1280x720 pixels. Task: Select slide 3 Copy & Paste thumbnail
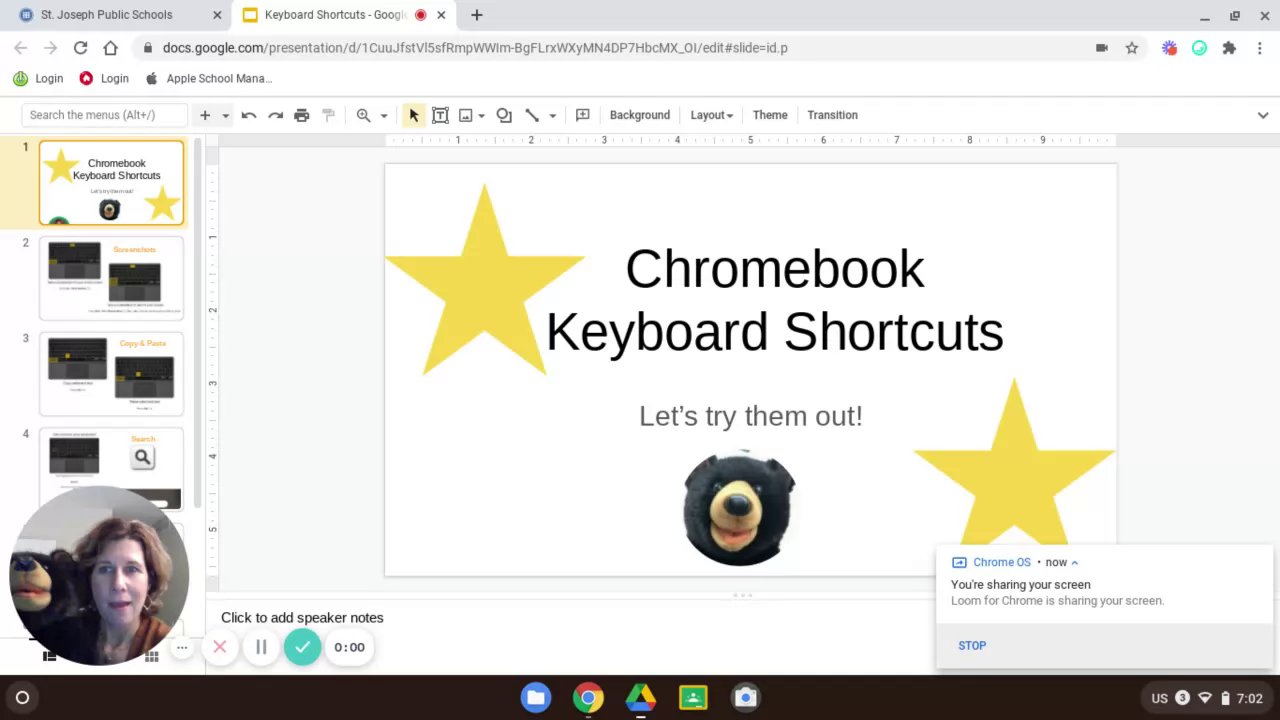coord(111,374)
